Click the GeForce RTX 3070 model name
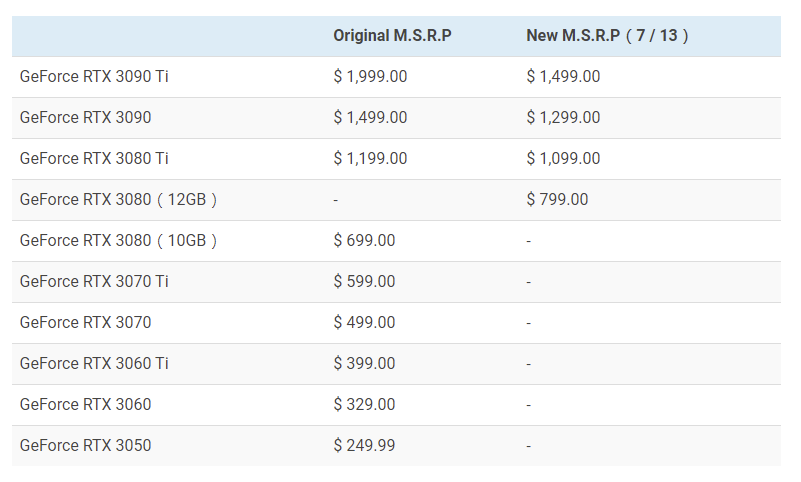801x482 pixels. (86, 322)
